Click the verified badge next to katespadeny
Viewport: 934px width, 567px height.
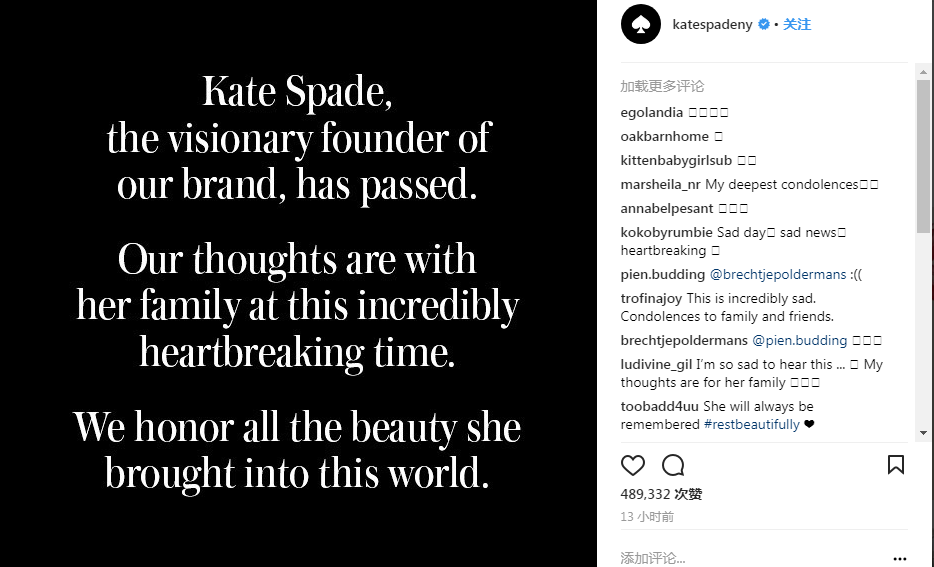click(x=764, y=24)
